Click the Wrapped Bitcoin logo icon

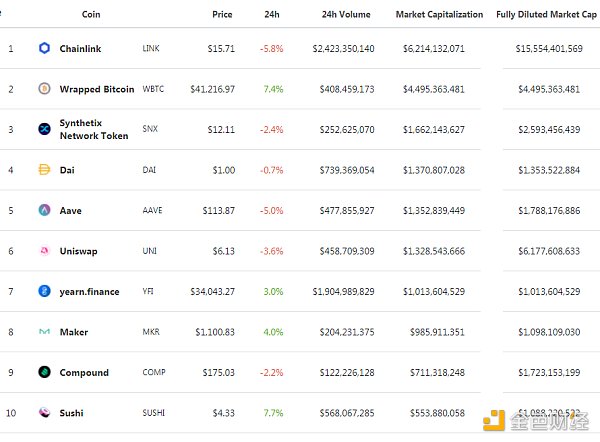click(x=44, y=89)
